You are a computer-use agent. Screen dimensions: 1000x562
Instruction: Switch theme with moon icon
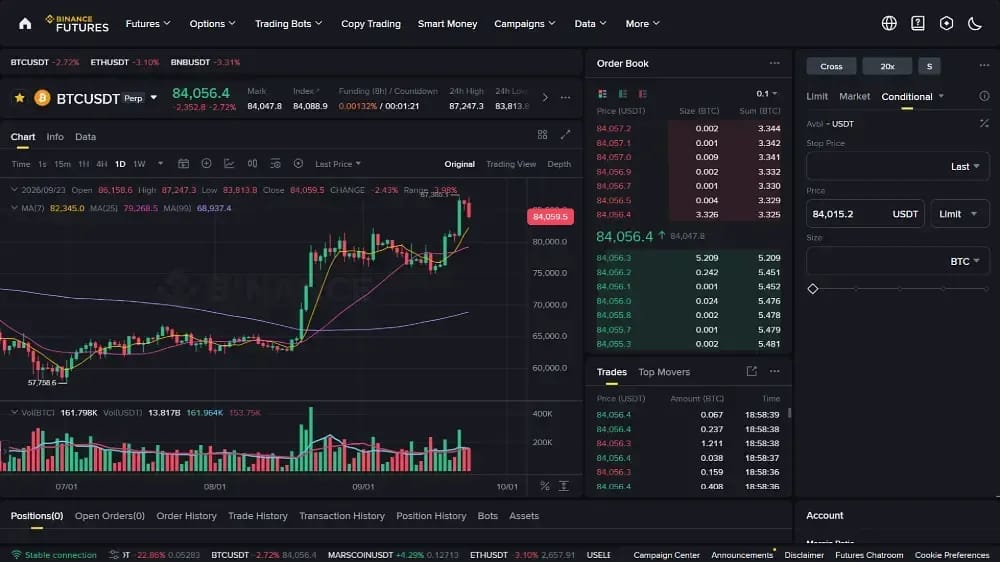(974, 24)
